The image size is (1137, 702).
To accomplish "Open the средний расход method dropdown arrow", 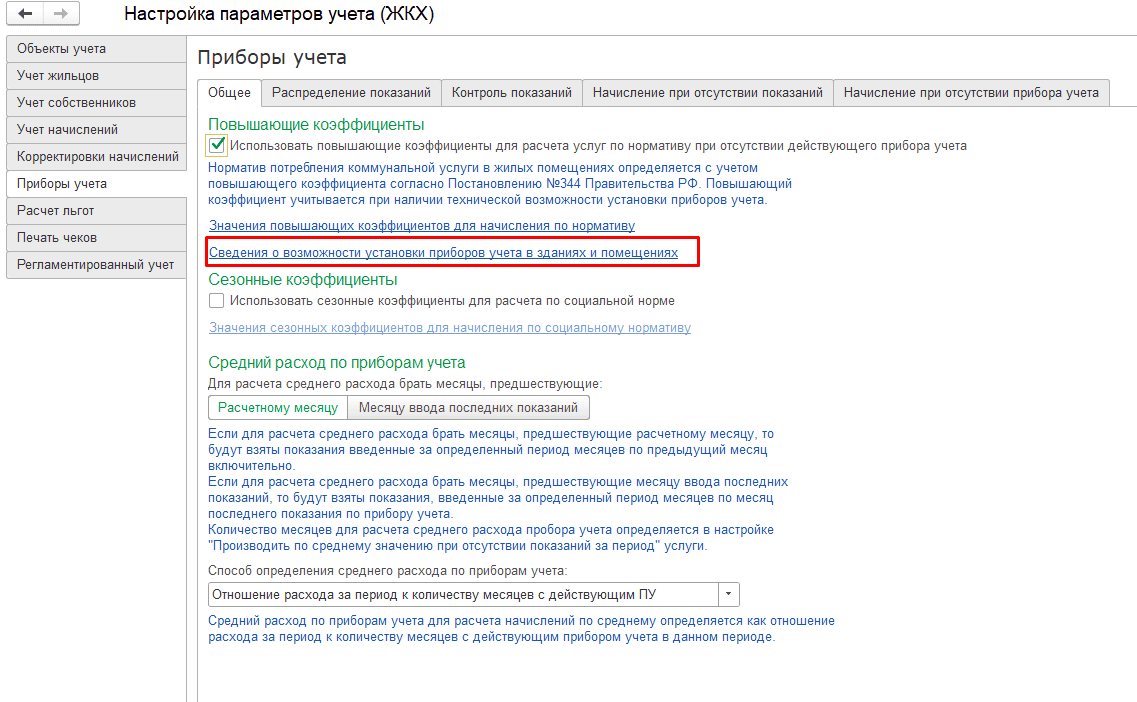I will coord(729,595).
